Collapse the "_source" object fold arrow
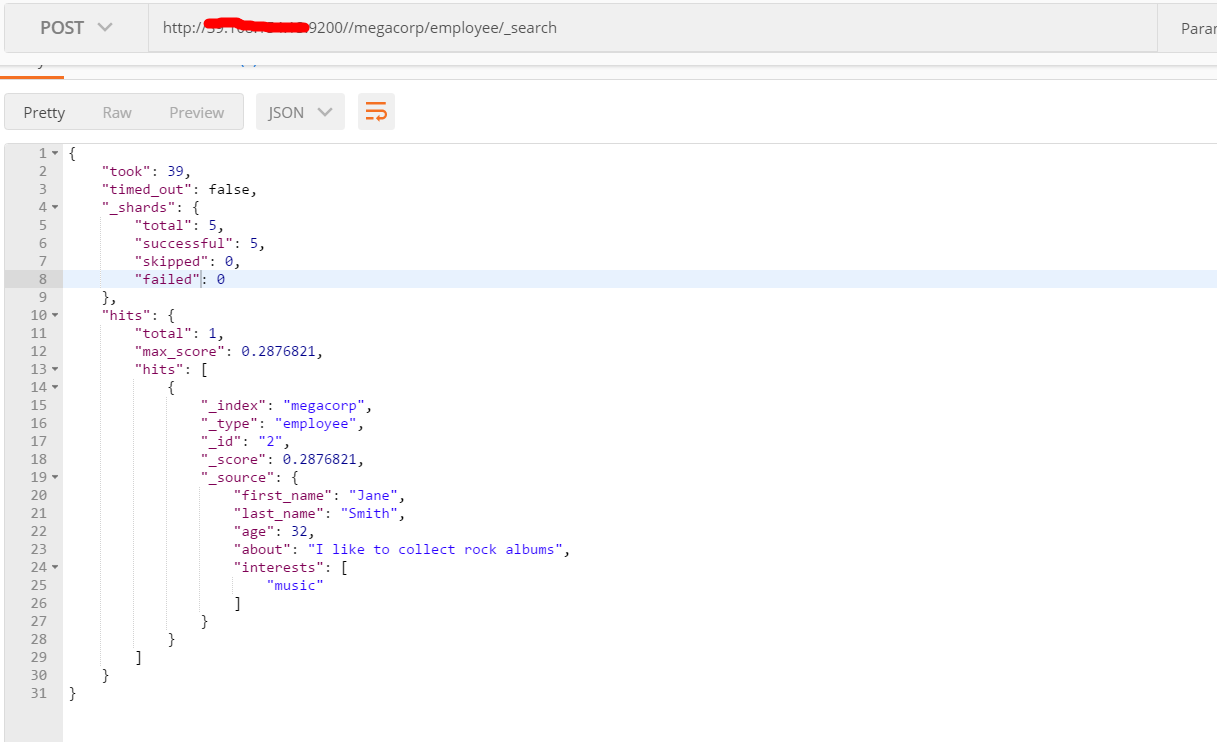1217x742 pixels. tap(55, 477)
